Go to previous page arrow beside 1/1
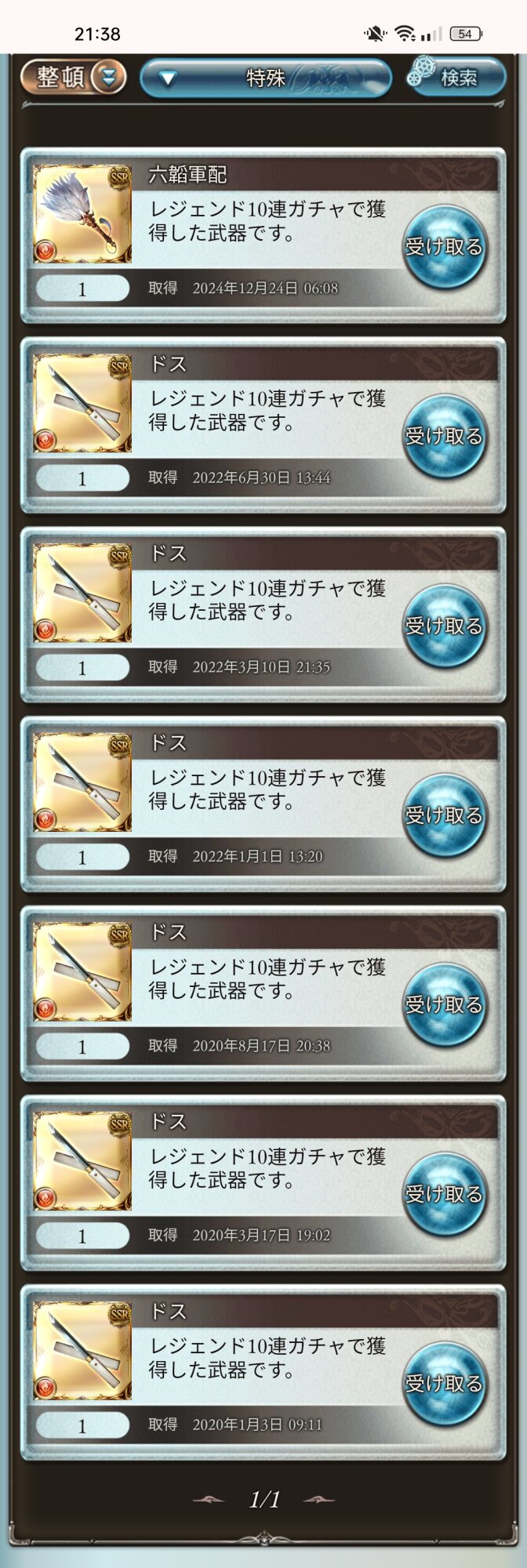The image size is (527, 1568). point(209,1500)
